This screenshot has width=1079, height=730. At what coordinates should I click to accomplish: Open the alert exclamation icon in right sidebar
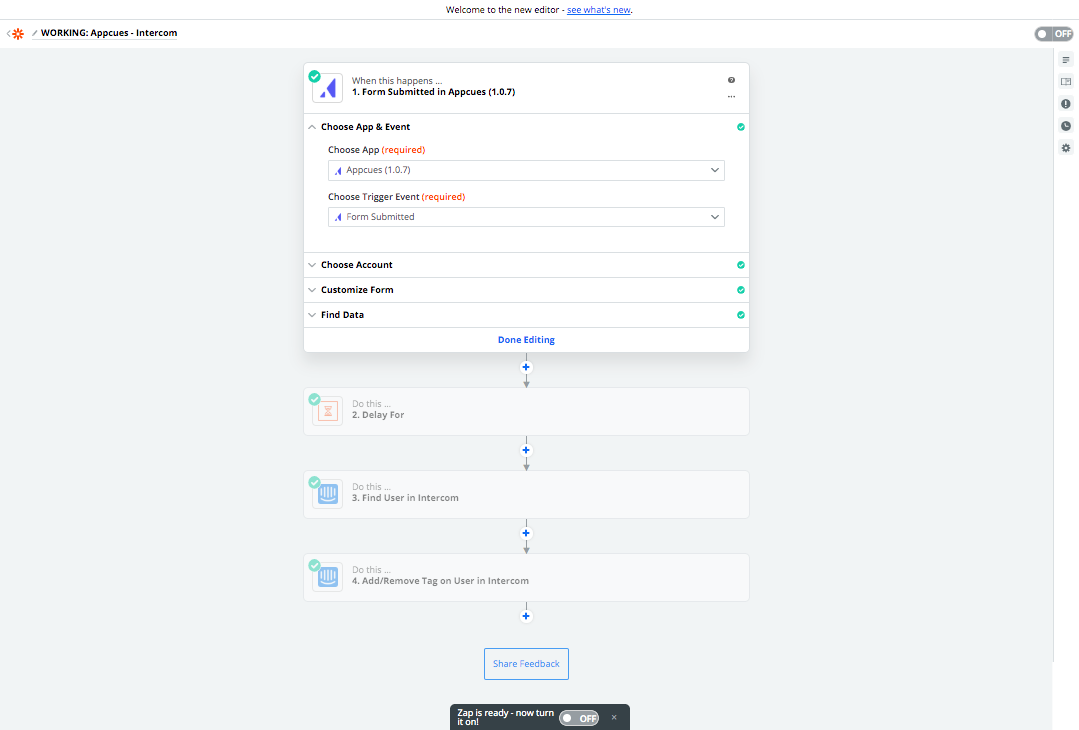(x=1065, y=104)
